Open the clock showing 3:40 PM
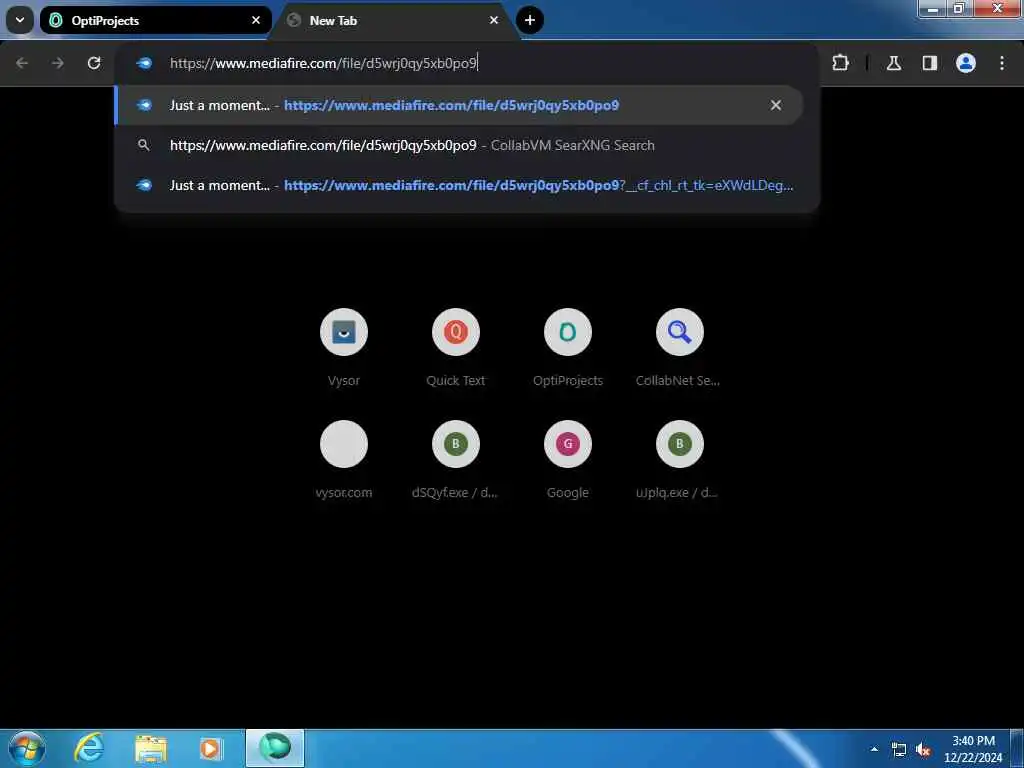 click(973, 749)
